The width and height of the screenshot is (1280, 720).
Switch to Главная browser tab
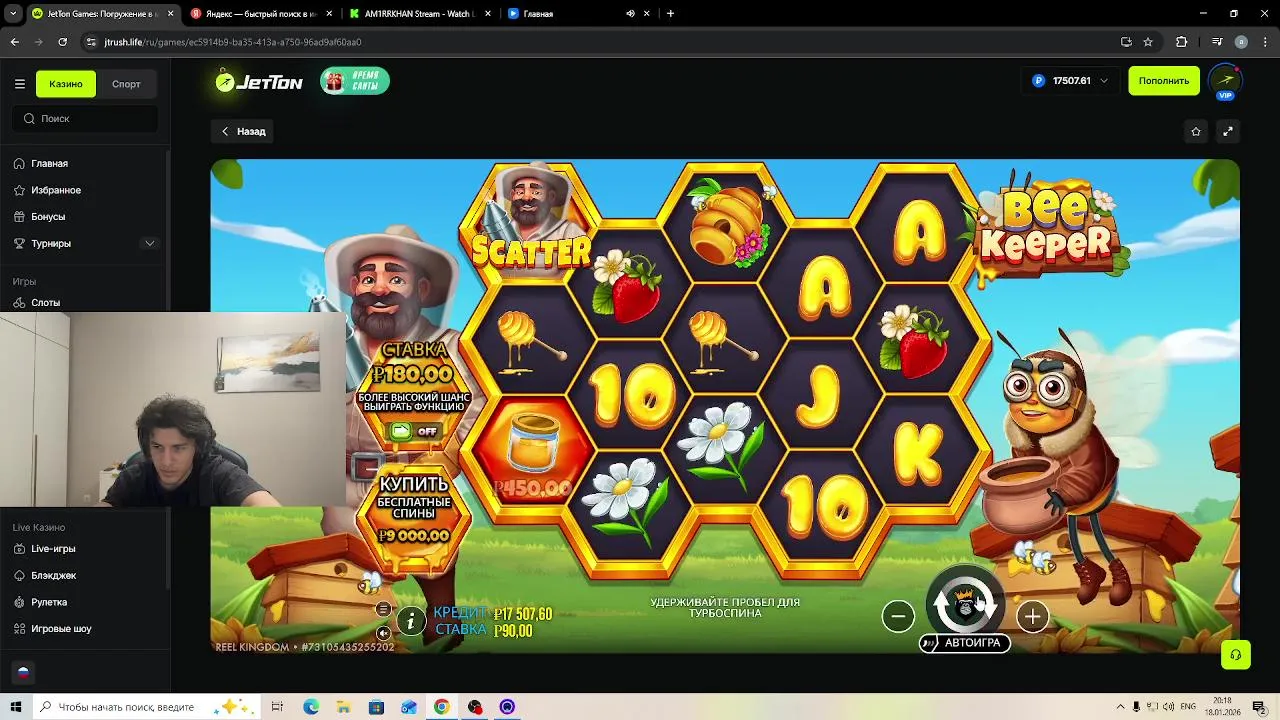point(565,14)
